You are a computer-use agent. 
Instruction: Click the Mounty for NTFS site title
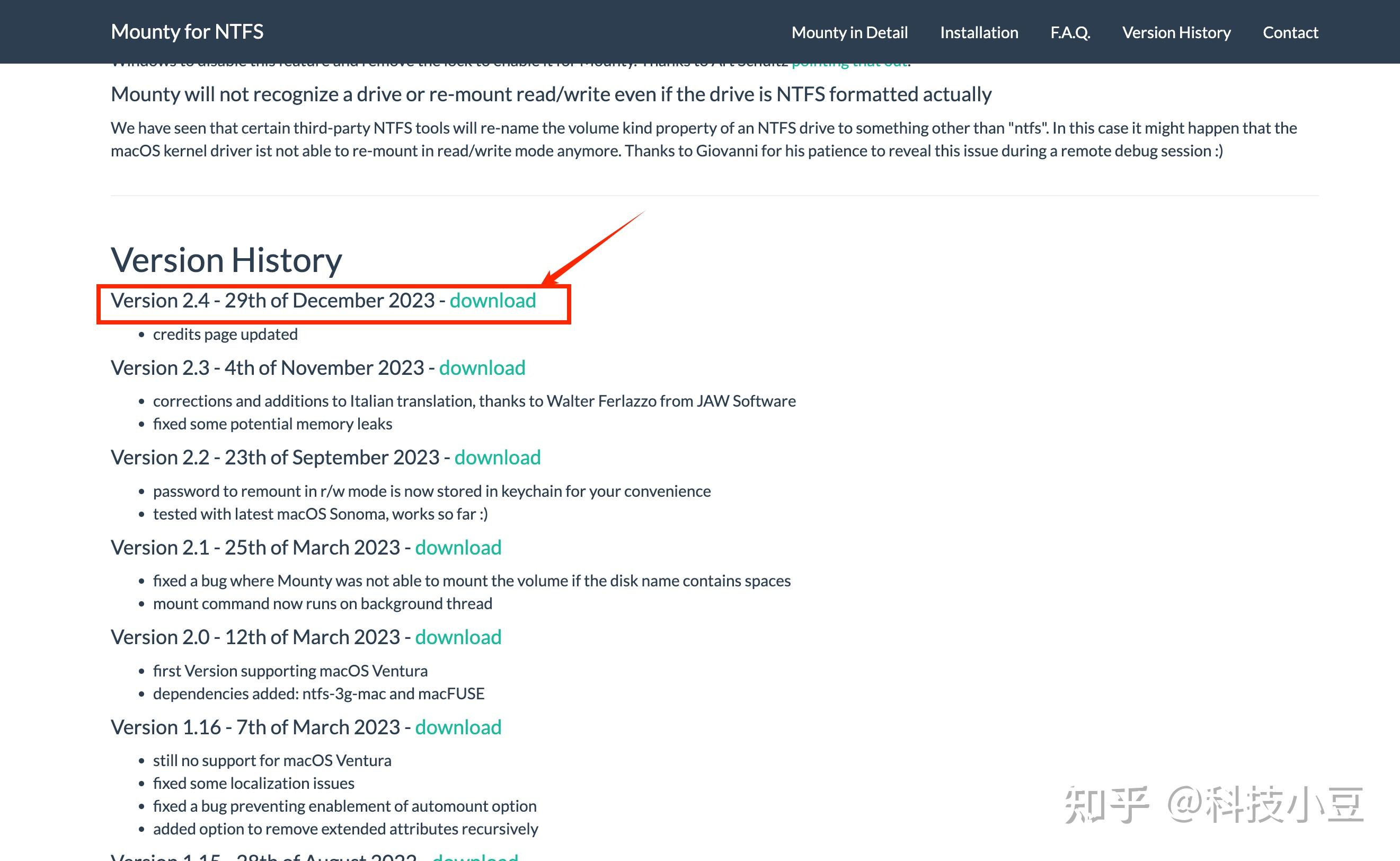coord(187,32)
